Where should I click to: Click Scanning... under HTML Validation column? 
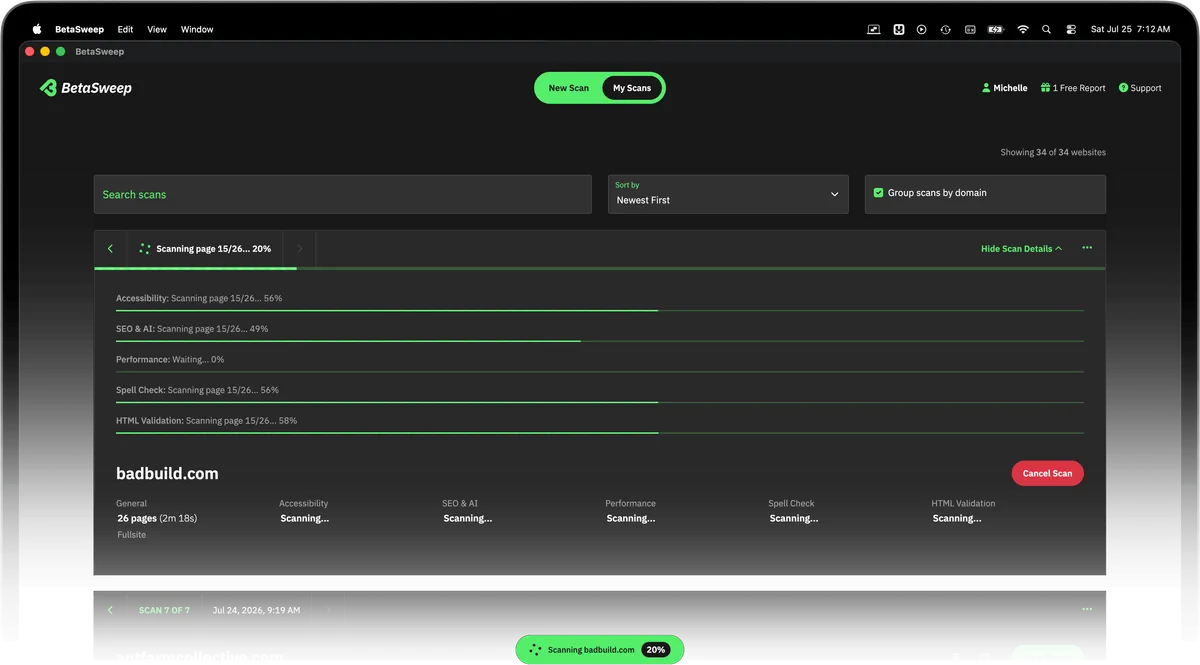[x=957, y=519]
